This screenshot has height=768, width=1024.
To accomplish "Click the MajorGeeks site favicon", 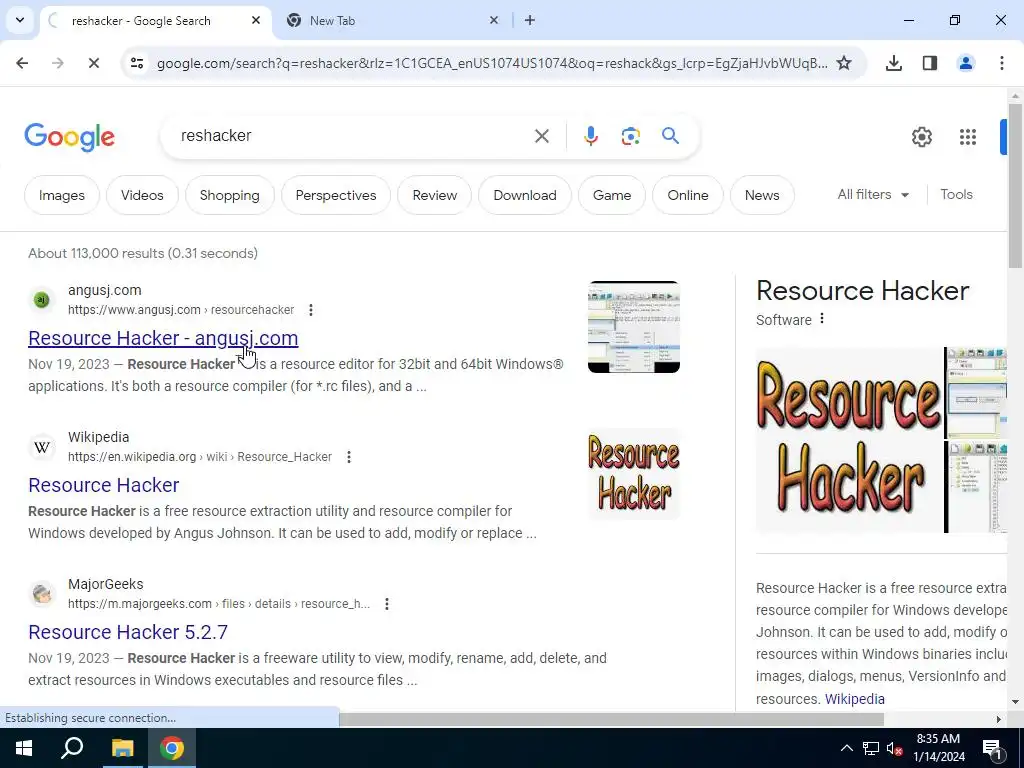I will pyautogui.click(x=42, y=594).
